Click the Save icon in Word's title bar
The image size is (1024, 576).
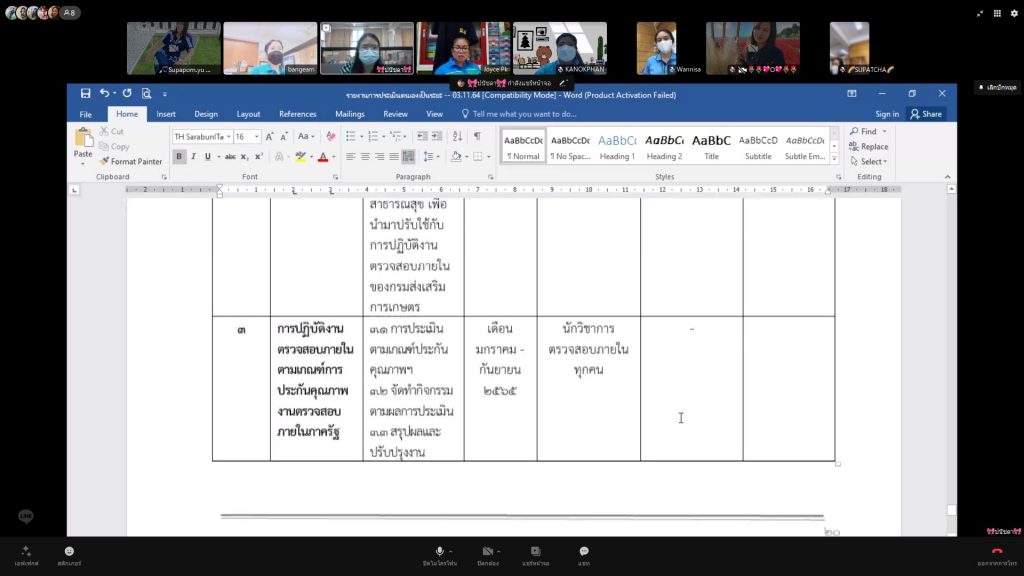click(85, 94)
